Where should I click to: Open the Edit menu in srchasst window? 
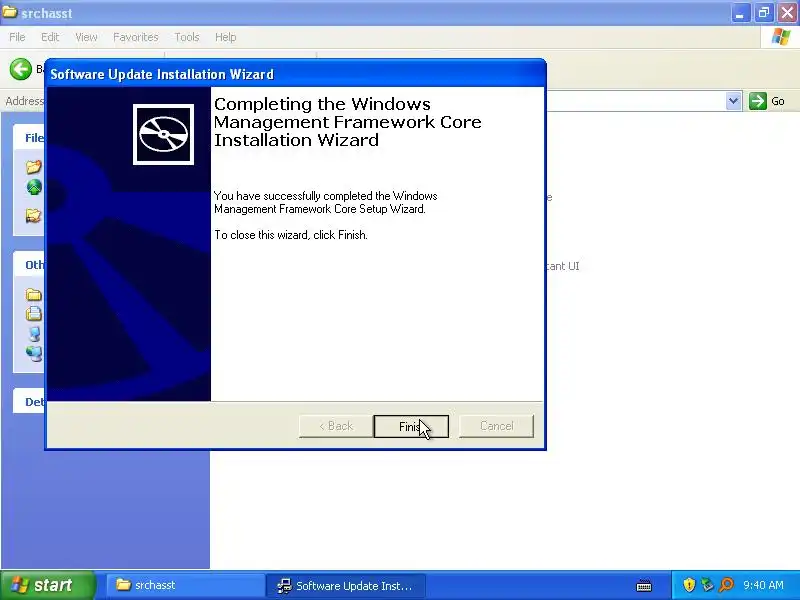tap(50, 37)
